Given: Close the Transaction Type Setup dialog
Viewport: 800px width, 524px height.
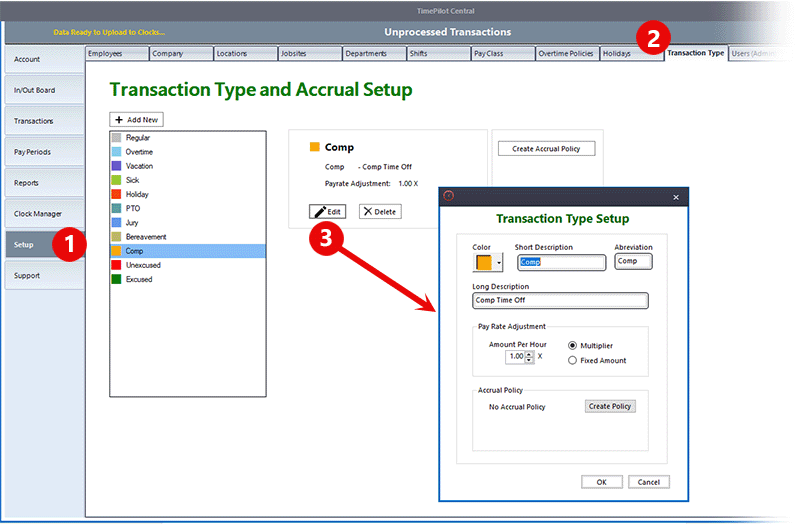Looking at the screenshot, I should click(675, 197).
